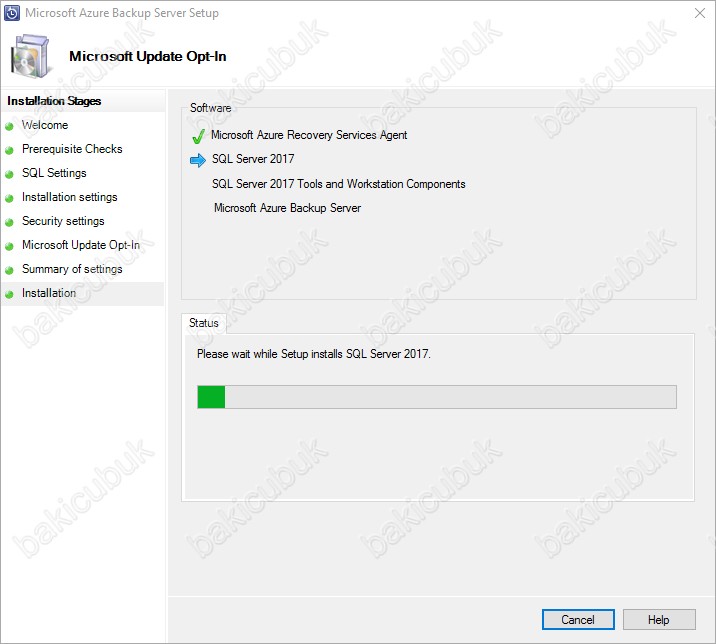Click green dot beside Welcome stage

[x=9, y=127]
